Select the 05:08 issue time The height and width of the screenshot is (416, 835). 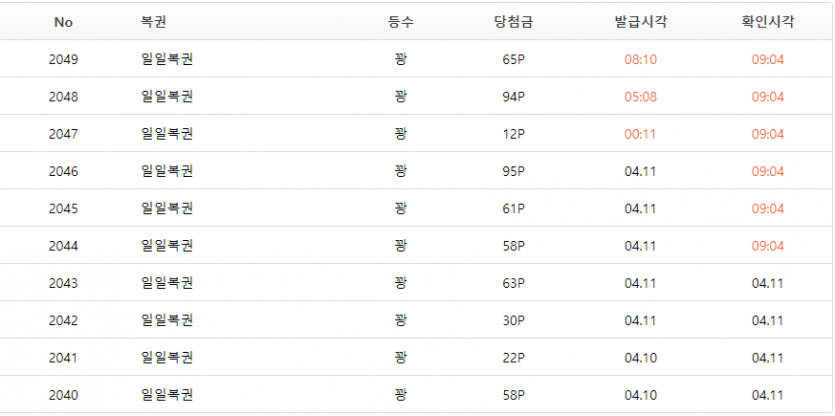(x=640, y=97)
